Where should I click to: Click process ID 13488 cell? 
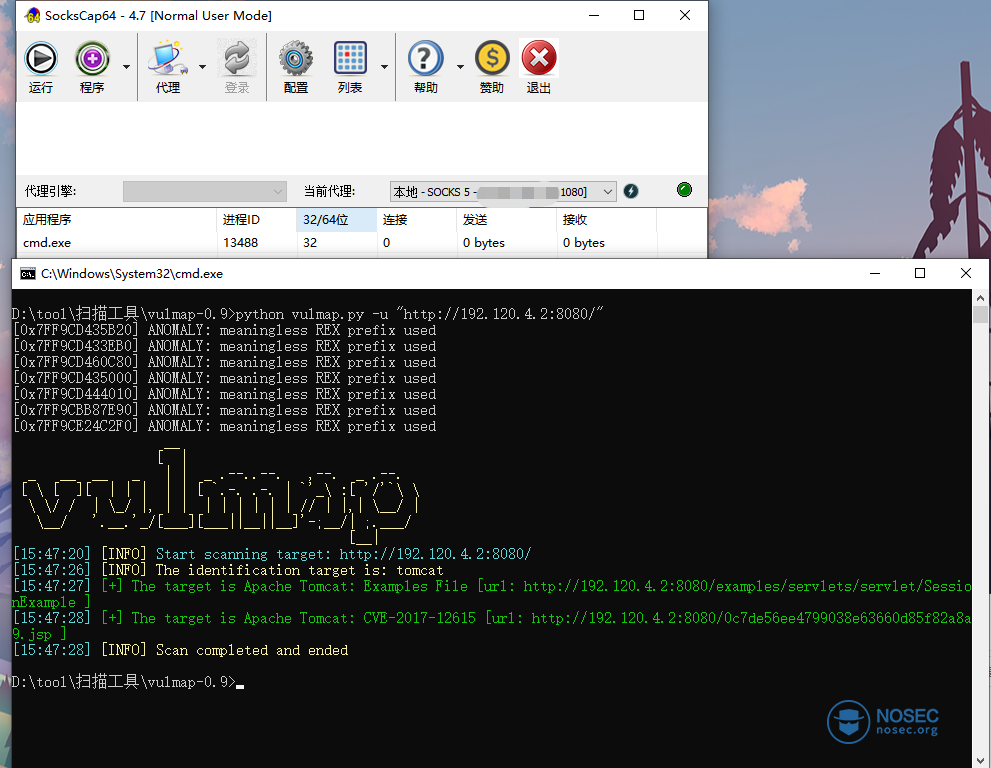click(241, 243)
